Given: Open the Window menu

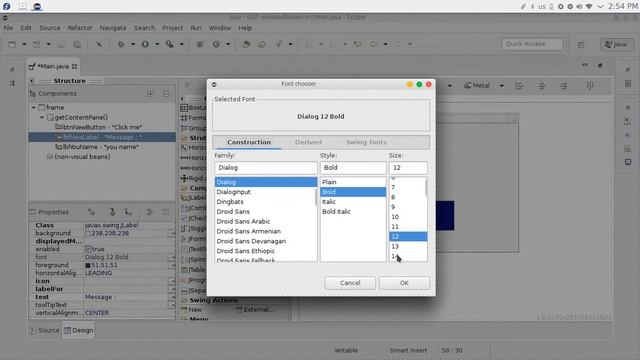Looking at the screenshot, I should point(220,28).
